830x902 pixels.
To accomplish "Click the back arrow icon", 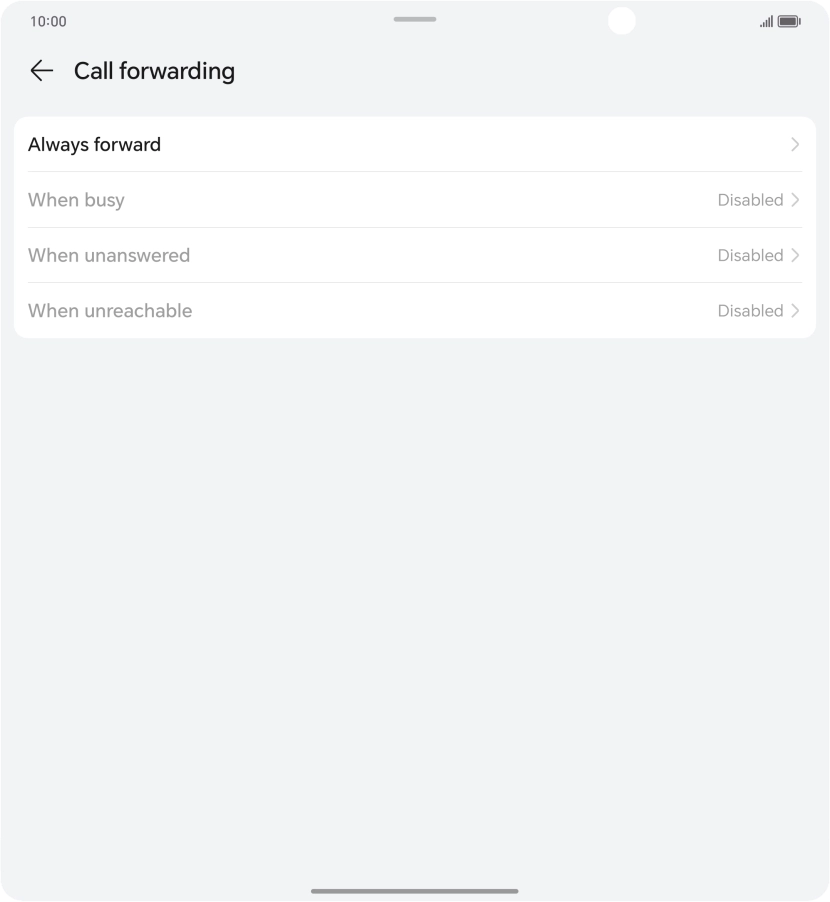I will click(x=41, y=70).
